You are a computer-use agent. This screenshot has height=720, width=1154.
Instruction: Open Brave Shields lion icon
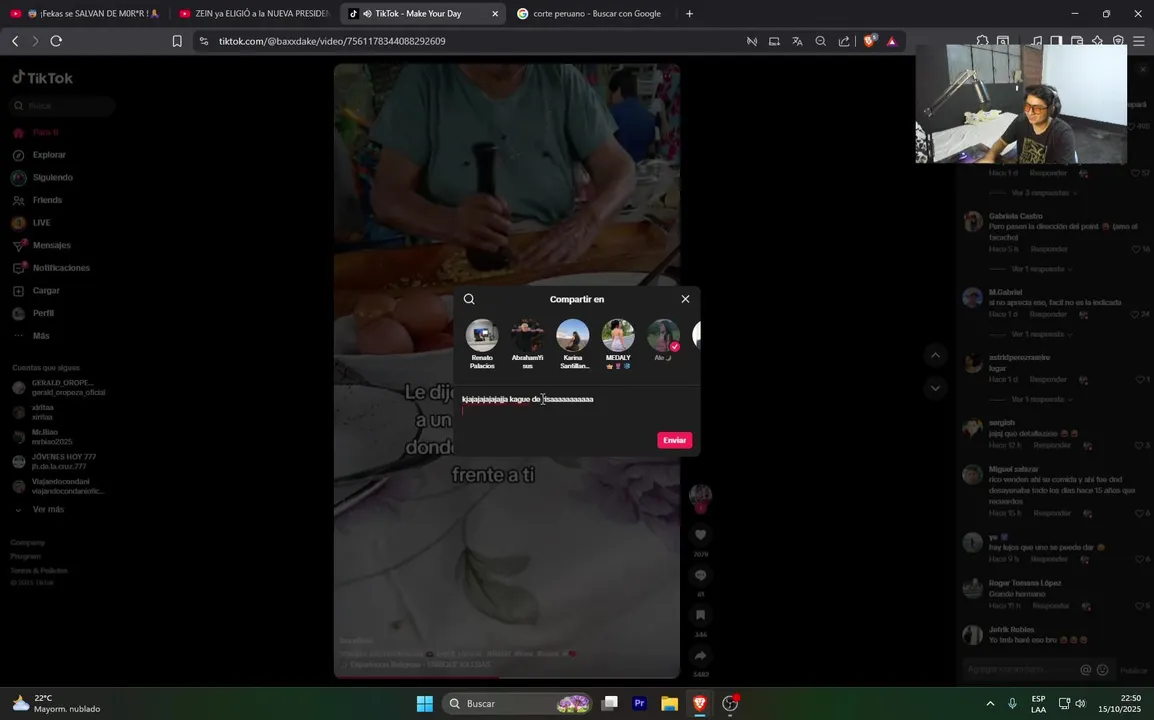(x=869, y=41)
